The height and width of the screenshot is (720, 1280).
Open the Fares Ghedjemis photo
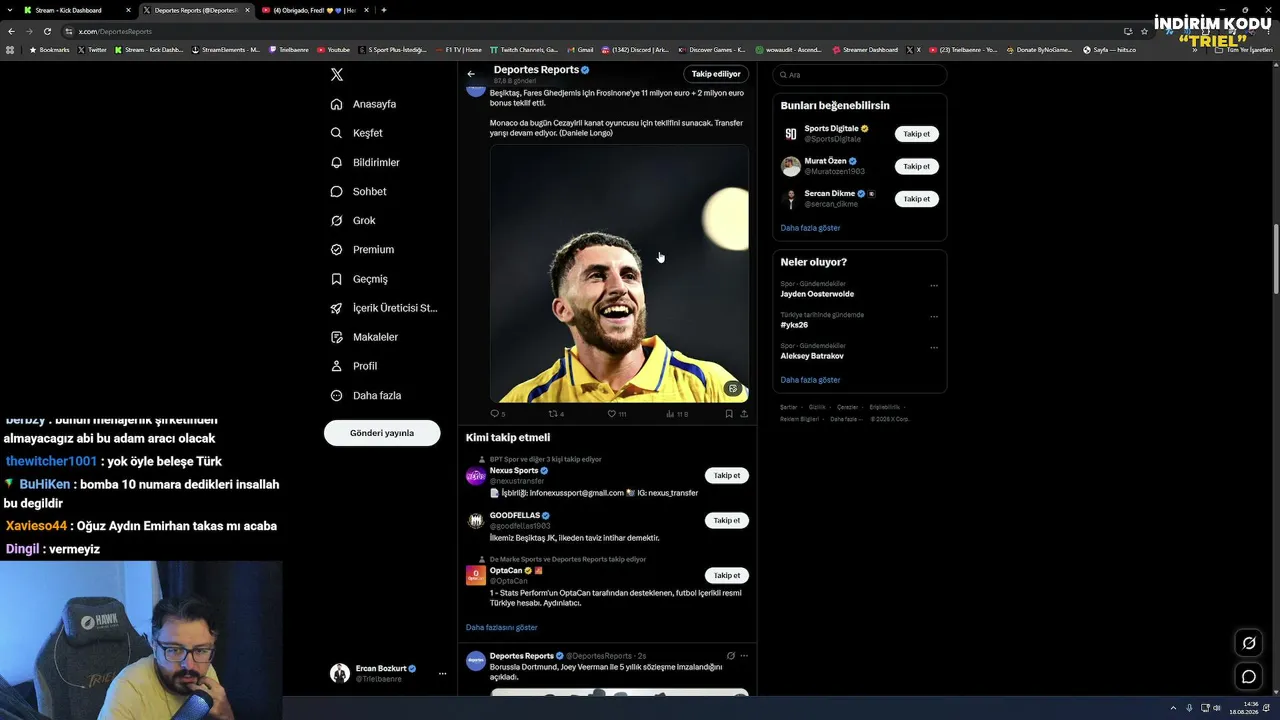(619, 274)
